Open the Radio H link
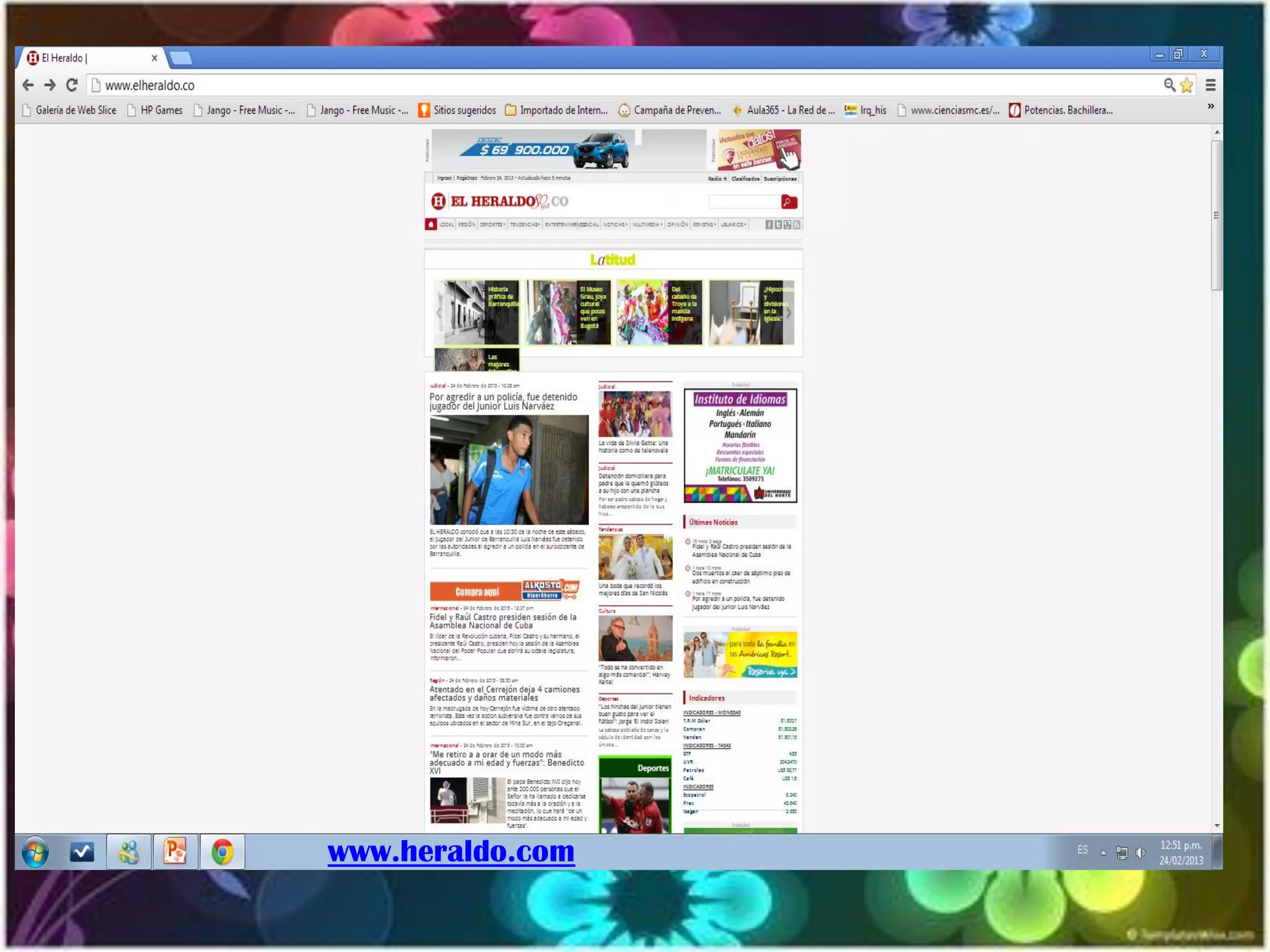The height and width of the screenshot is (952, 1270). click(717, 178)
